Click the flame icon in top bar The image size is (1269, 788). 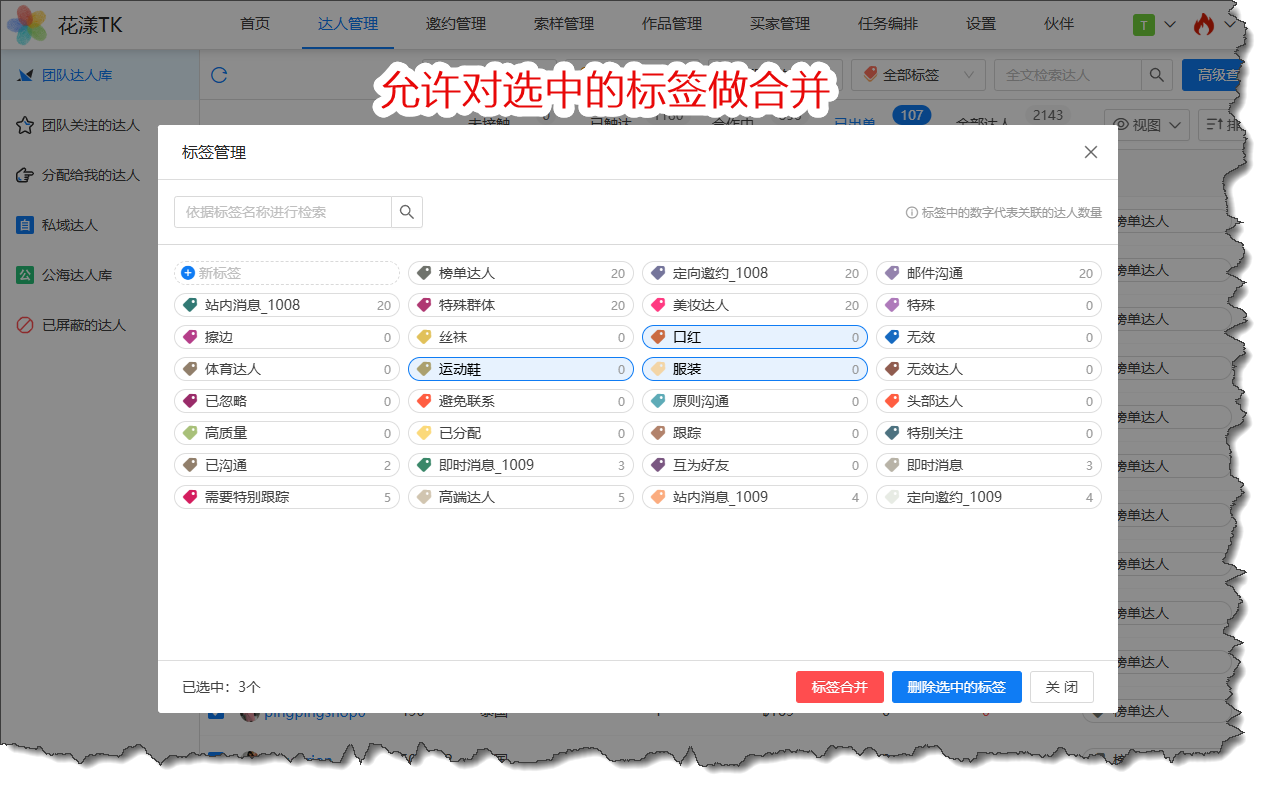coord(1203,25)
